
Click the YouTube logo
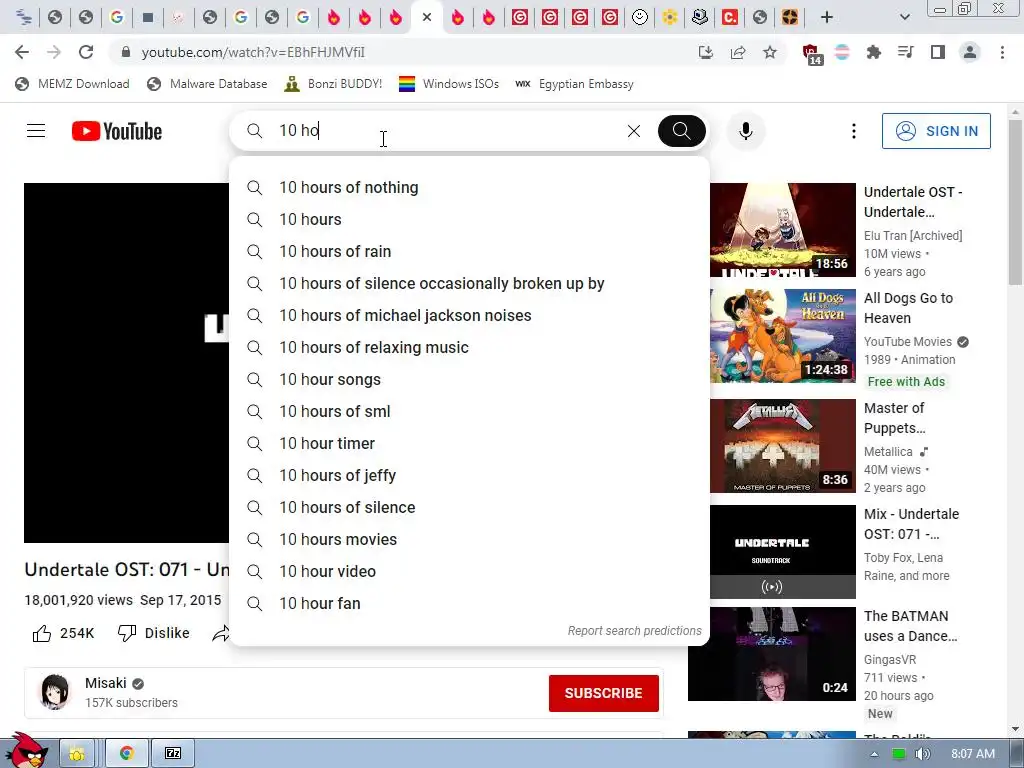point(117,131)
